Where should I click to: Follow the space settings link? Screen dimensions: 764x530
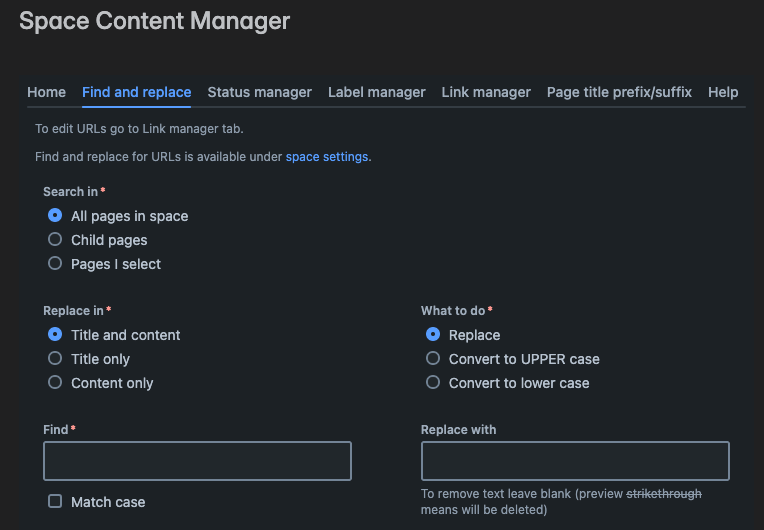pos(327,157)
